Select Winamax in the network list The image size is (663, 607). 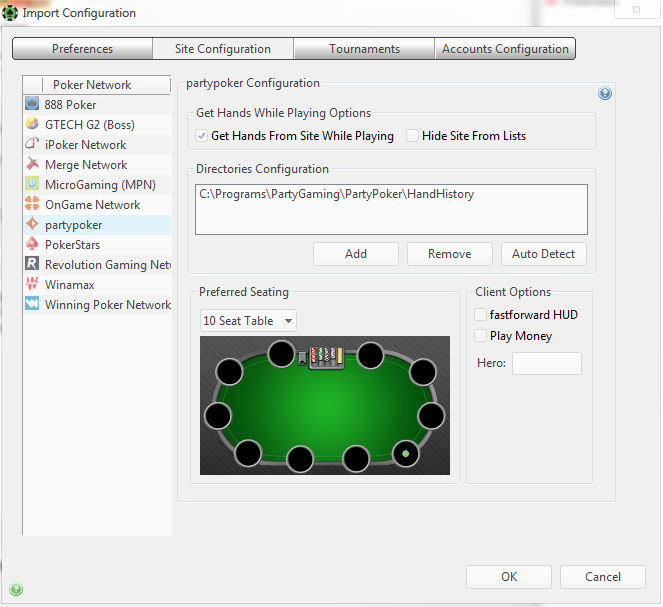click(x=98, y=285)
